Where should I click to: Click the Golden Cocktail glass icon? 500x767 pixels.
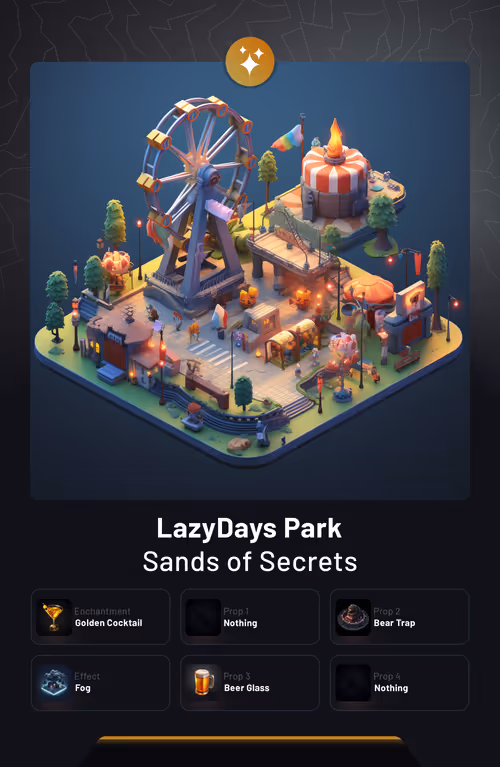click(x=54, y=617)
